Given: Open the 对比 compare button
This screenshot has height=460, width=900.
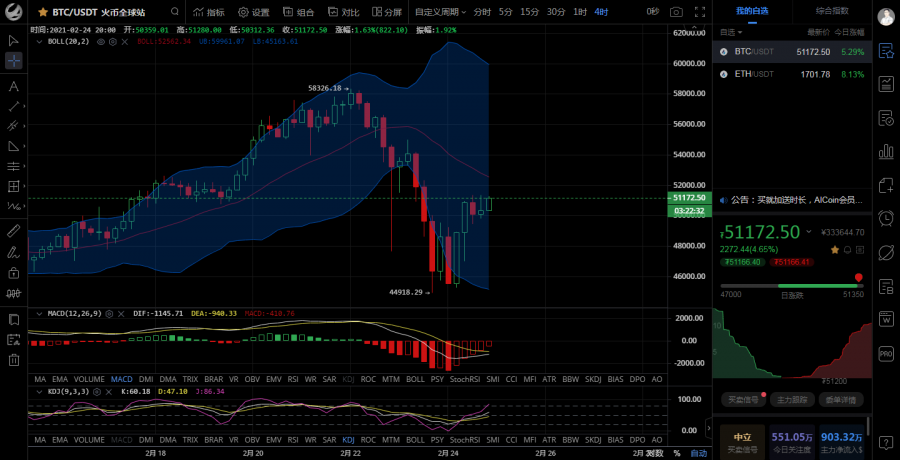Looking at the screenshot, I should pos(343,12).
